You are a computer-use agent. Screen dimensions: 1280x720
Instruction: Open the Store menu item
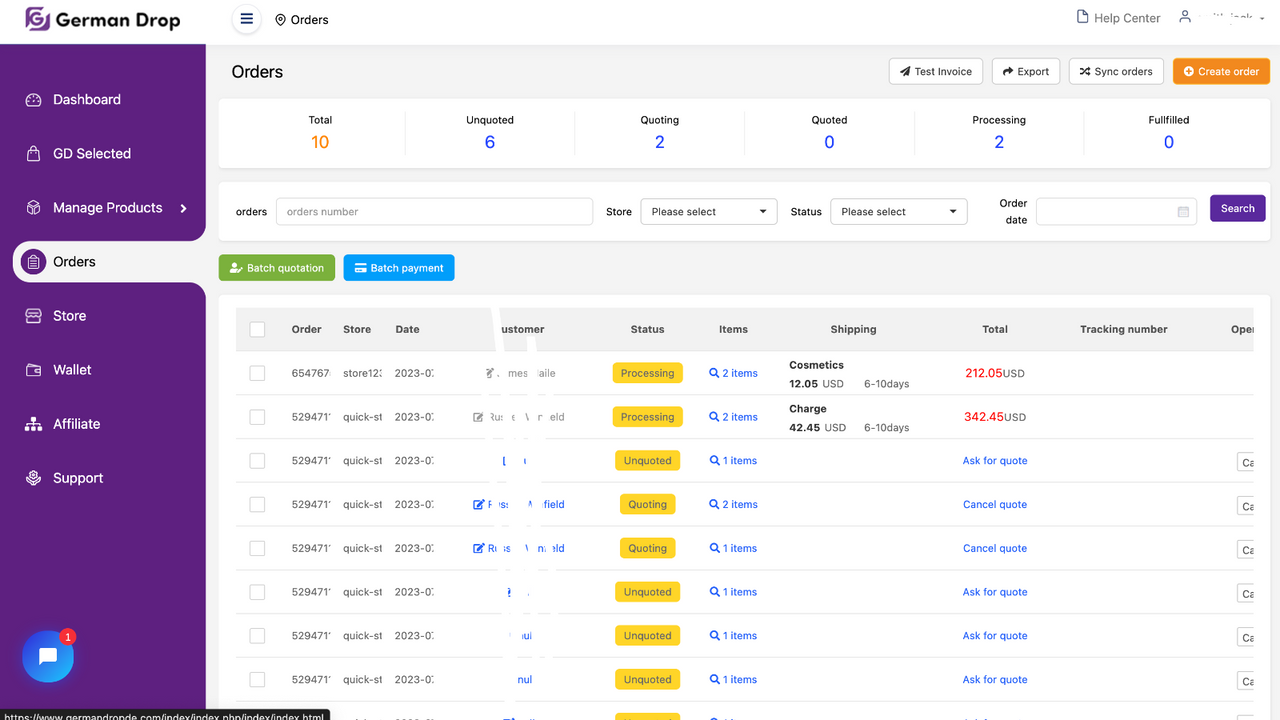click(x=70, y=316)
